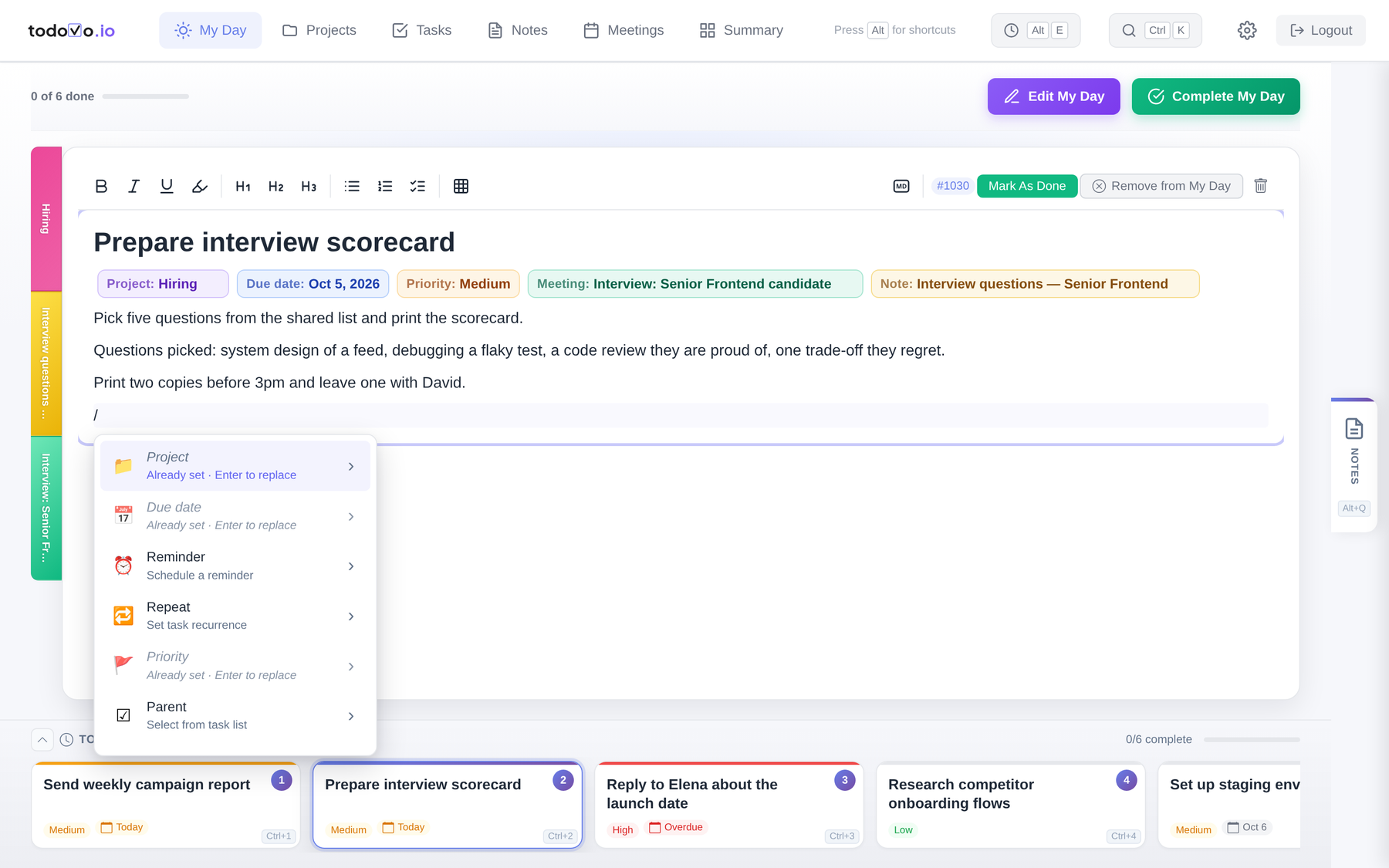Open Repeat recurrence submenu
The width and height of the screenshot is (1389, 868).
tap(235, 616)
